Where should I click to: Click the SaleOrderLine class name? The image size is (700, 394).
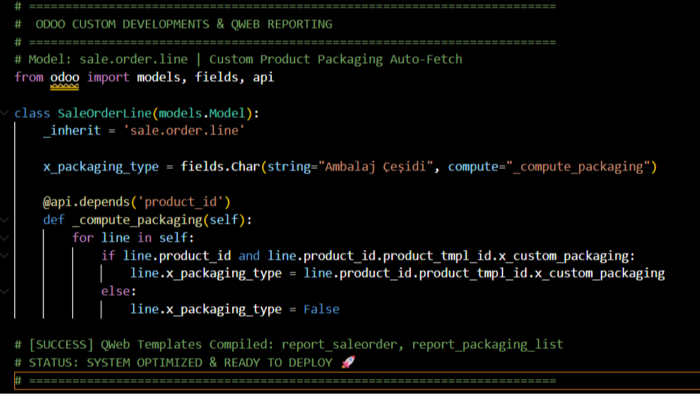point(104,113)
